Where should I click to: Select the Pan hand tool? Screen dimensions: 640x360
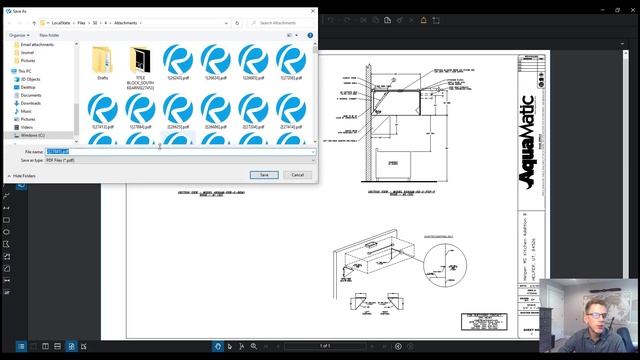tap(218, 346)
